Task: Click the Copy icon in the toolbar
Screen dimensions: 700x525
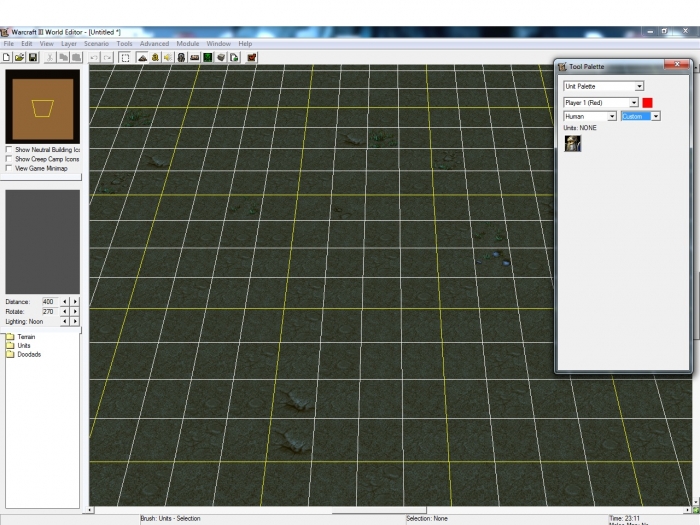Action: (x=63, y=58)
